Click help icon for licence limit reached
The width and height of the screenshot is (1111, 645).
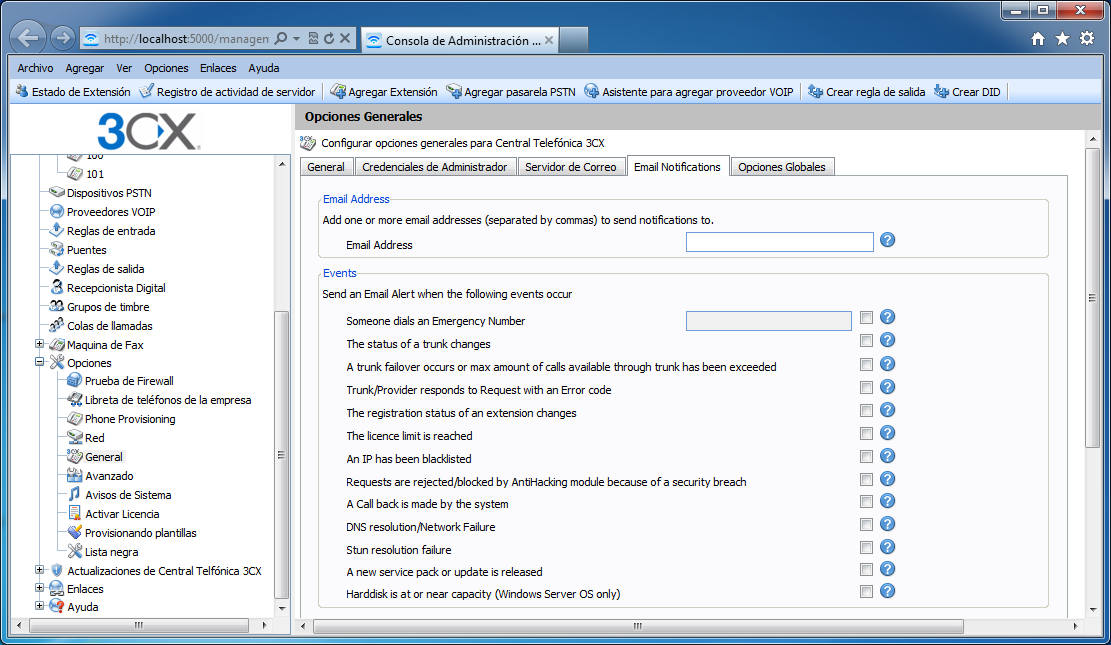point(887,433)
